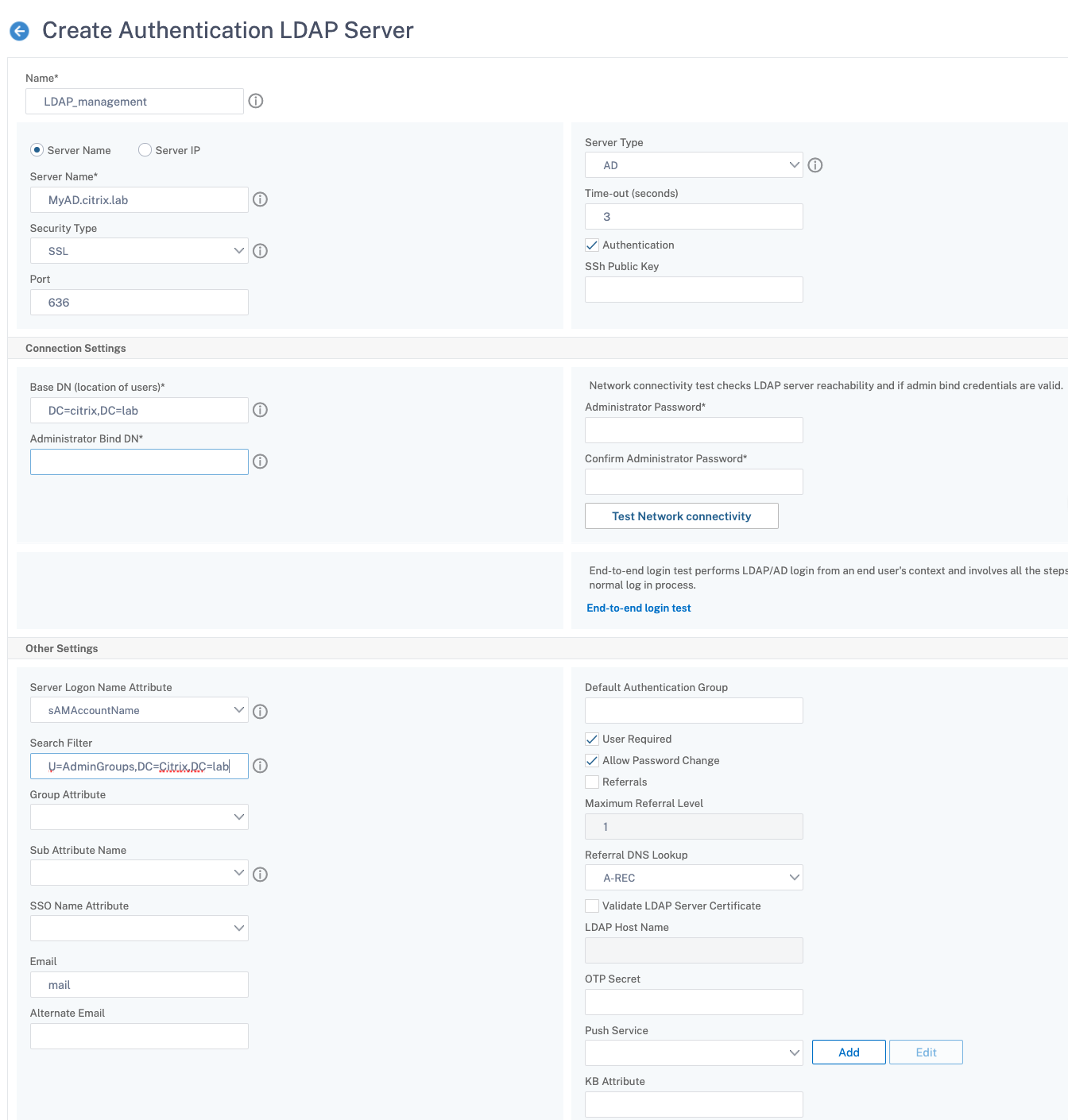Image resolution: width=1068 pixels, height=1120 pixels.
Task: Click the Alternate Email input field
Action: pos(139,1037)
